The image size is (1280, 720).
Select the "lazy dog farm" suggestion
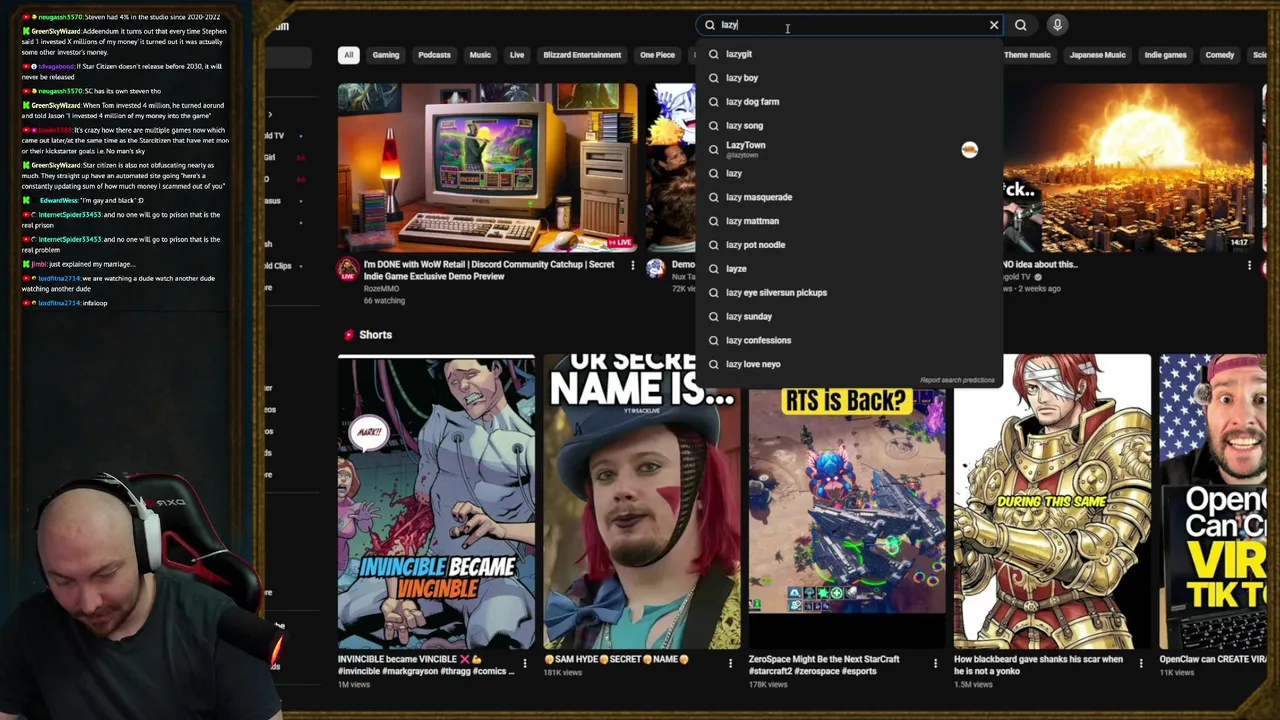pyautogui.click(x=850, y=102)
